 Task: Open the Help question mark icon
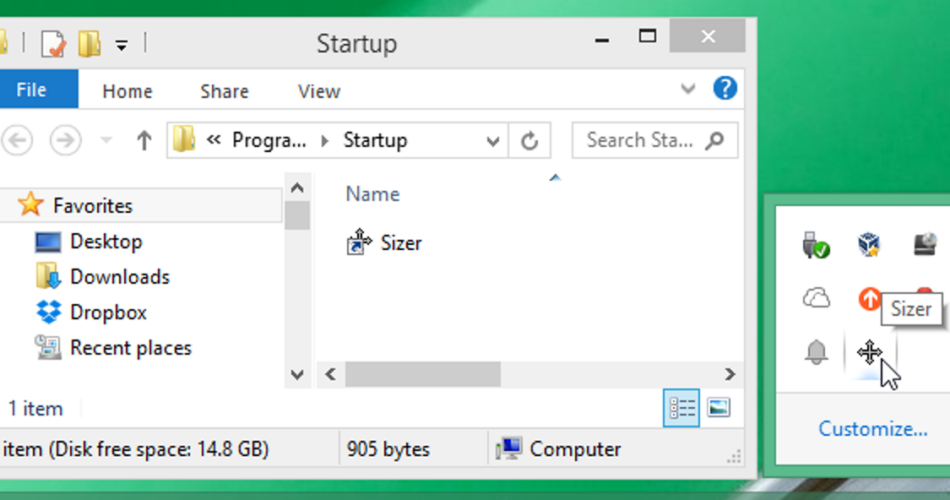(x=724, y=88)
